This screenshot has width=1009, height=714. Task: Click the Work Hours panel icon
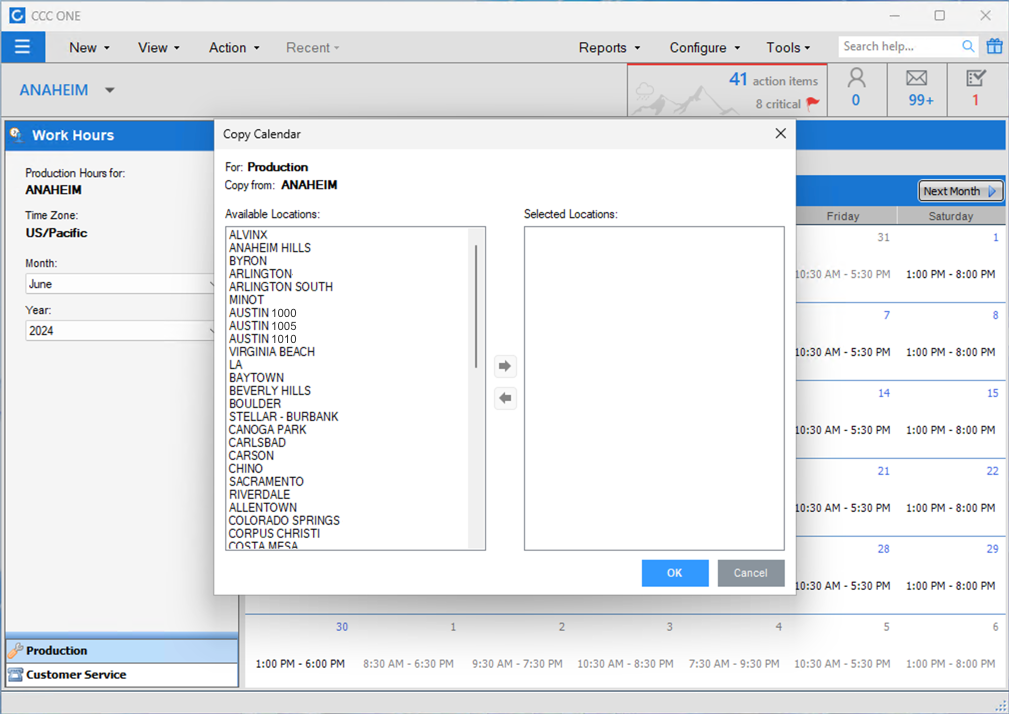(16, 134)
